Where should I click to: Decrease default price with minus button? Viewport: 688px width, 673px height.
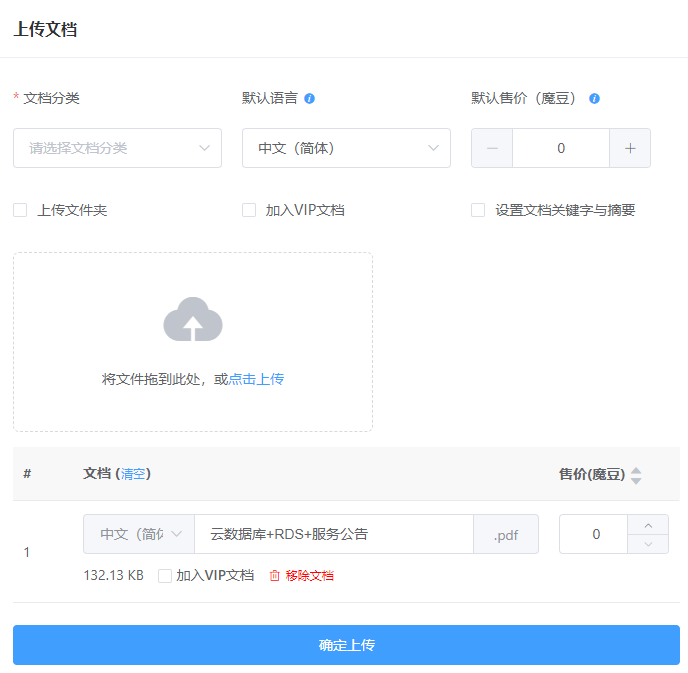point(492,148)
